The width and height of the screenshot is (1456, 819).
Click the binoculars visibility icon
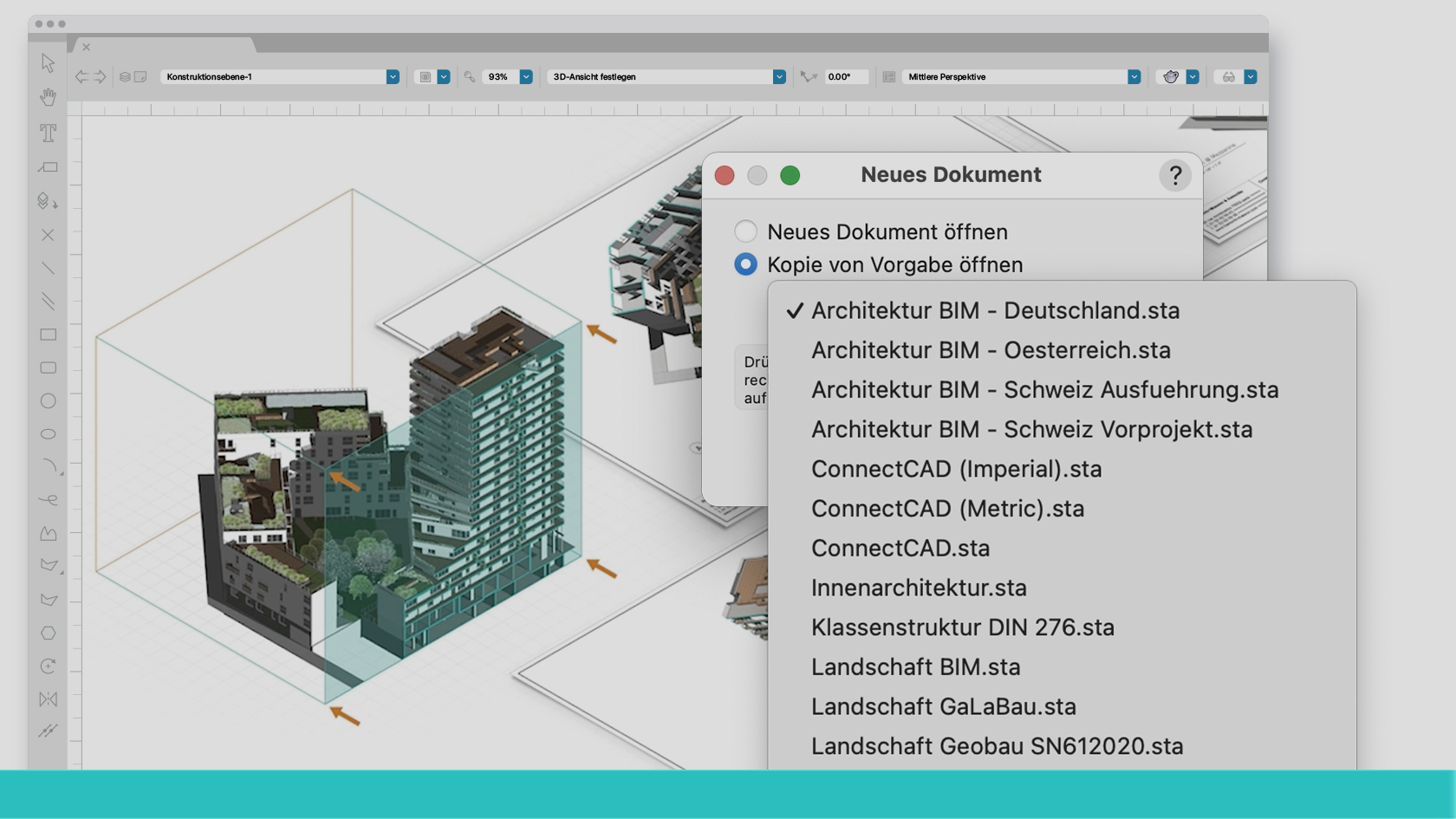point(1228,76)
